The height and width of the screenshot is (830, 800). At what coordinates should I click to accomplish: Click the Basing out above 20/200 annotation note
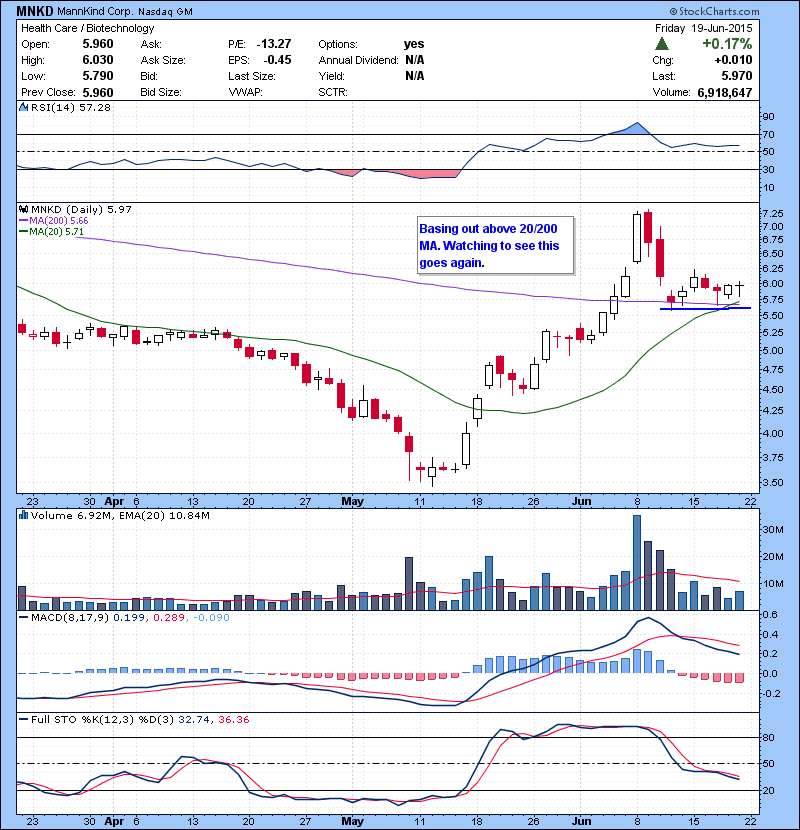coord(496,246)
